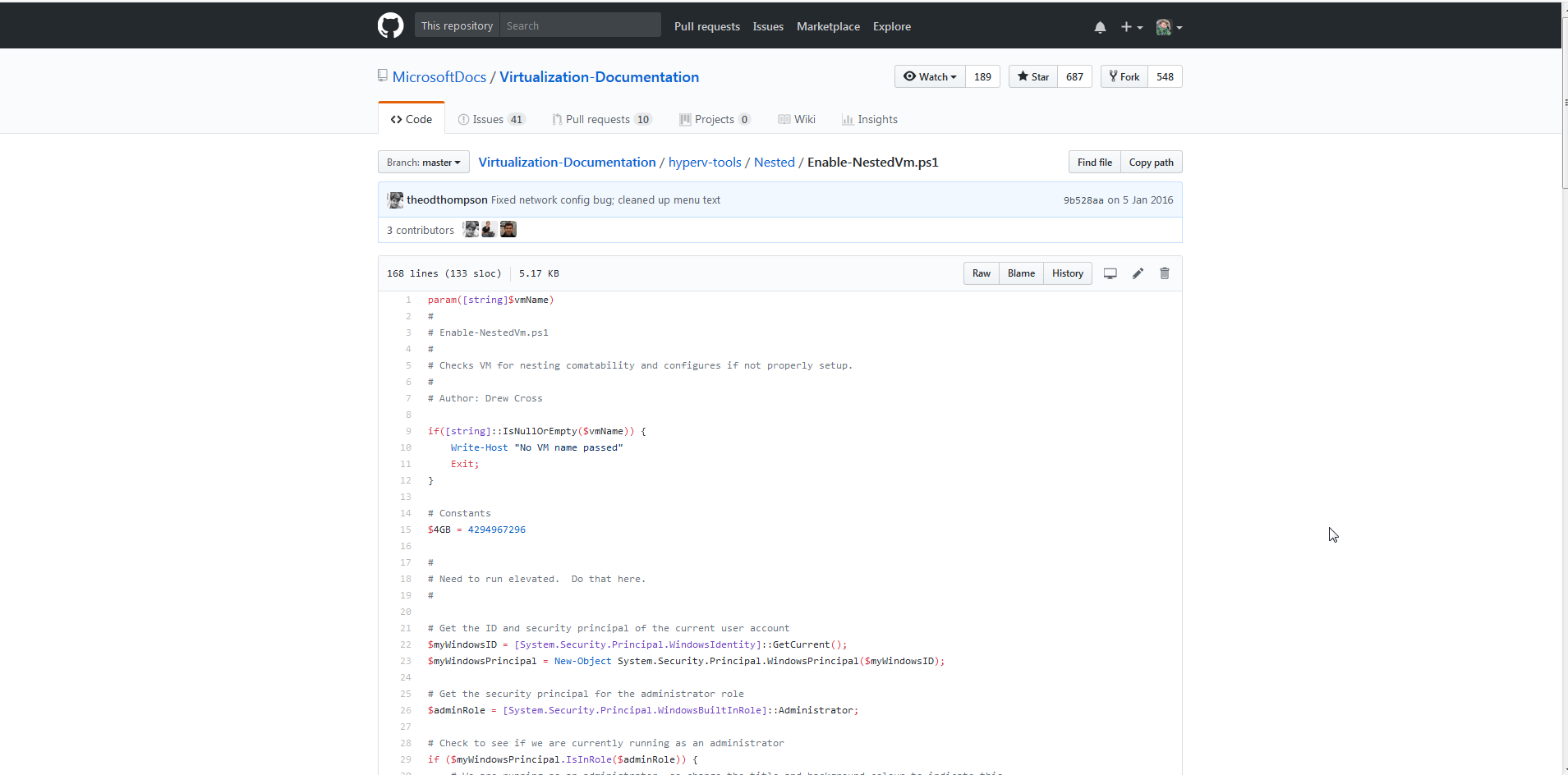The image size is (1568, 775).
Task: Open the MicrosoftDocs owner link
Action: coord(439,76)
